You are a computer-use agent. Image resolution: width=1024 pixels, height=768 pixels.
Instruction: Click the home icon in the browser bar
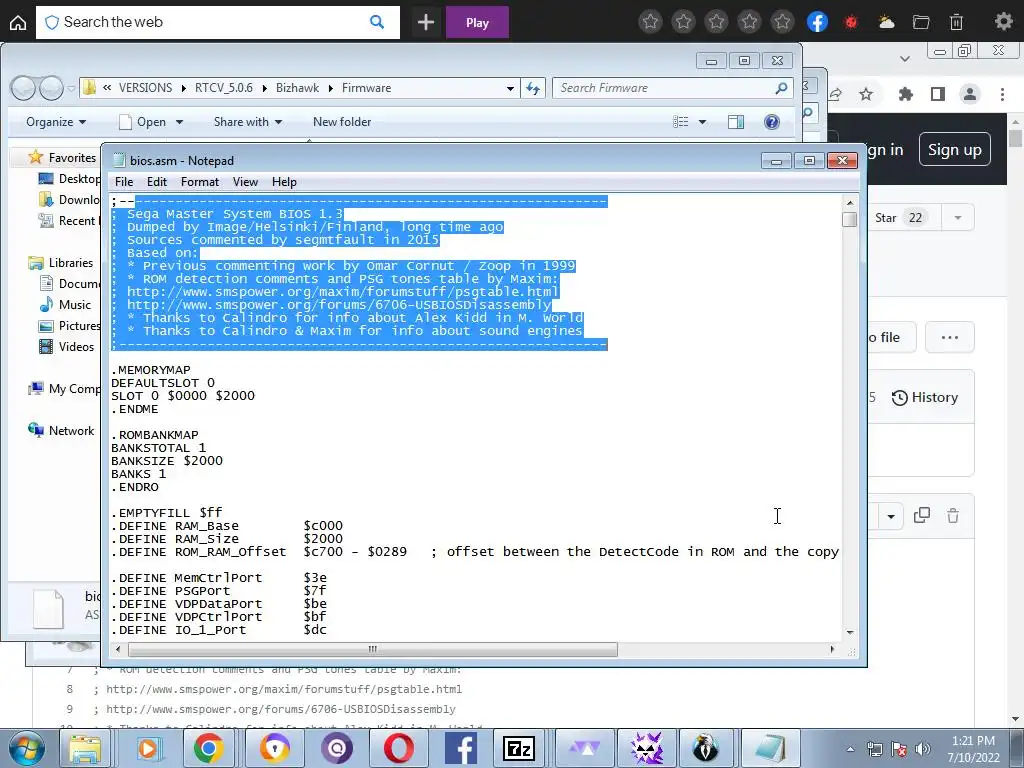(x=18, y=23)
